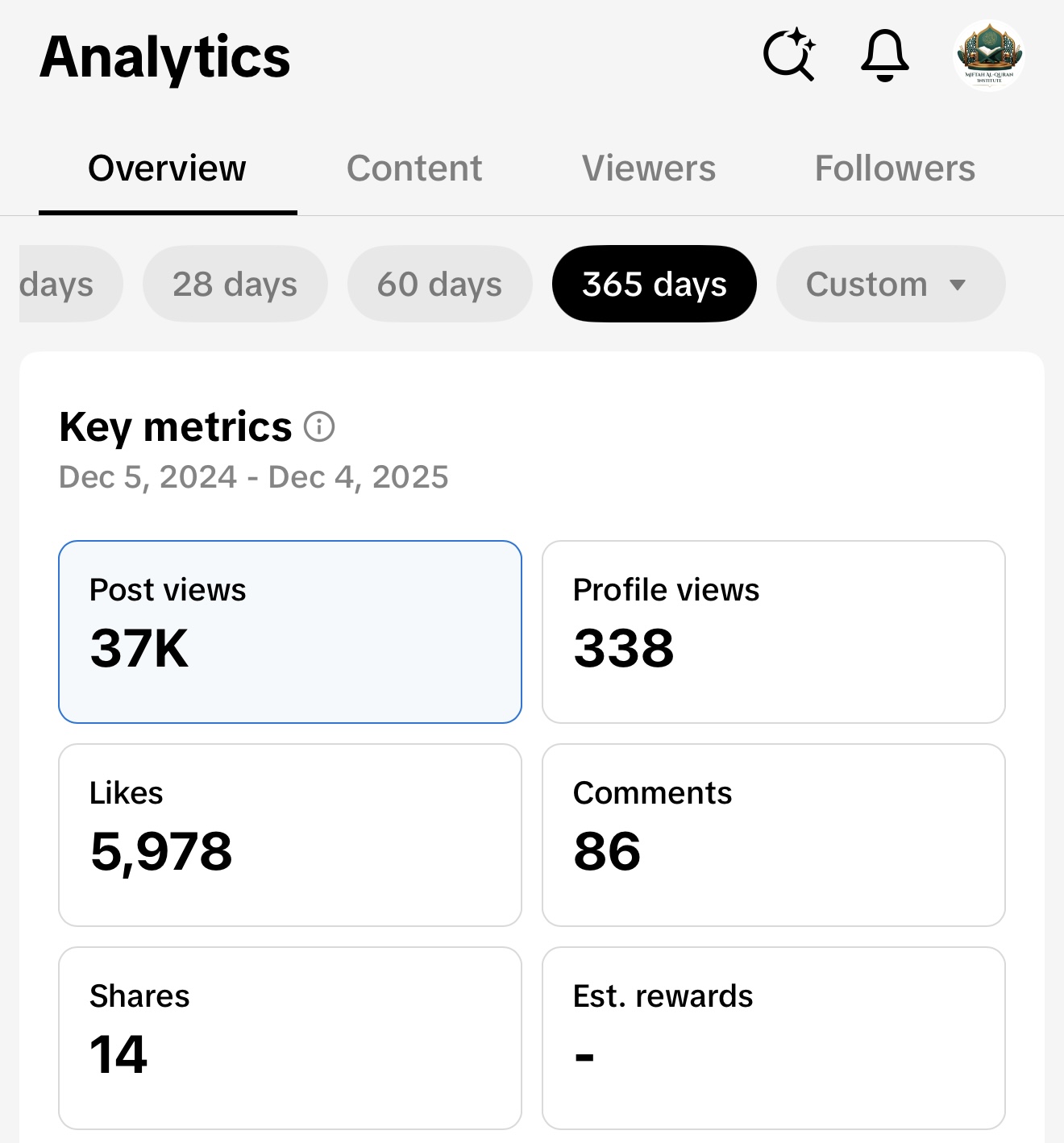The image size is (1064, 1143).
Task: Select the 28 days range
Action: pyautogui.click(x=235, y=284)
